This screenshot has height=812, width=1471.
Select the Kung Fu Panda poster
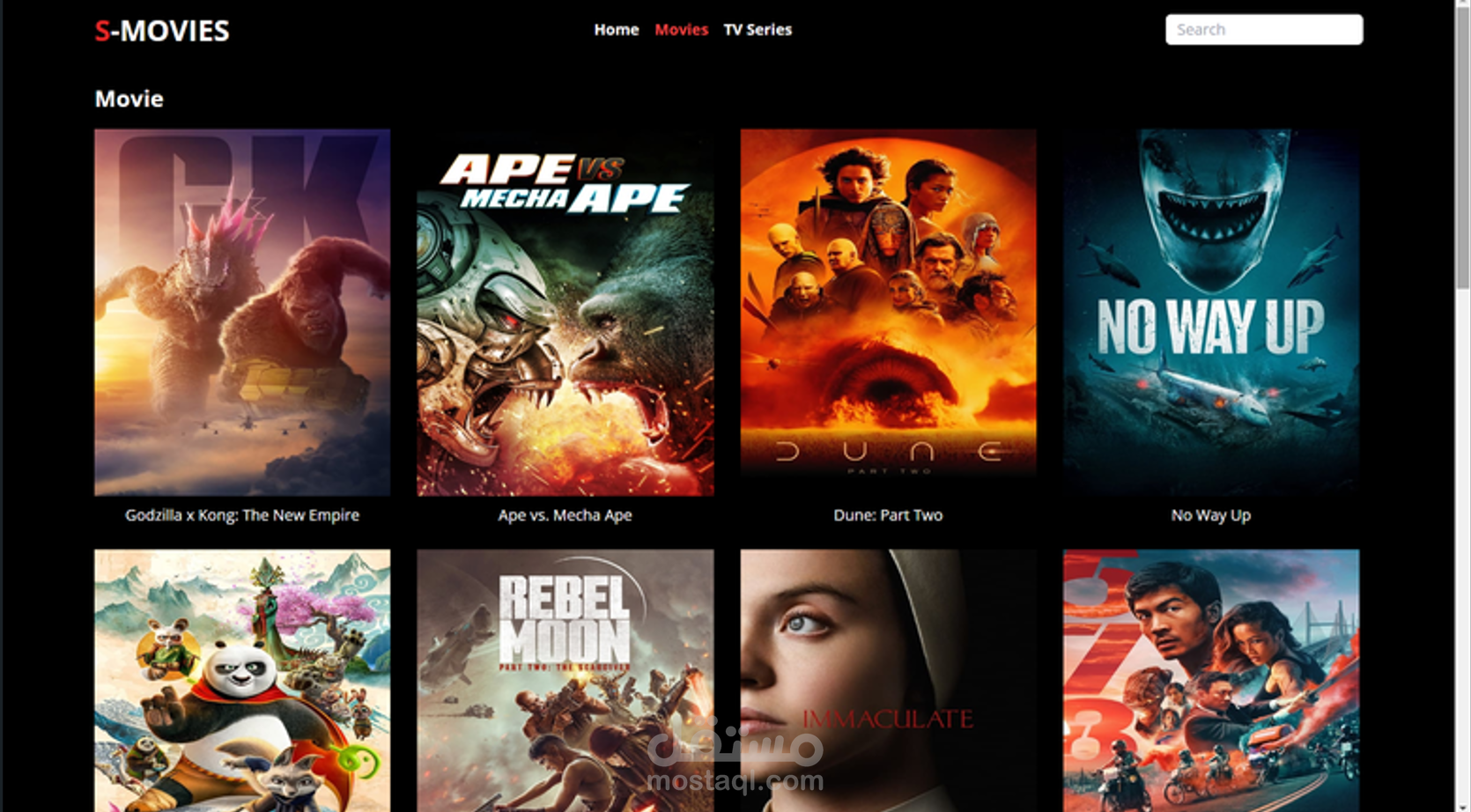click(242, 681)
